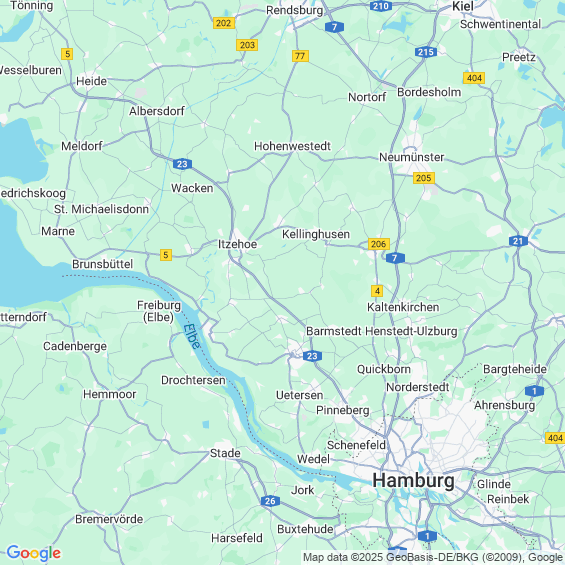Click the A210 shield near Rendsburg
Image resolution: width=565 pixels, height=565 pixels.
381,5
